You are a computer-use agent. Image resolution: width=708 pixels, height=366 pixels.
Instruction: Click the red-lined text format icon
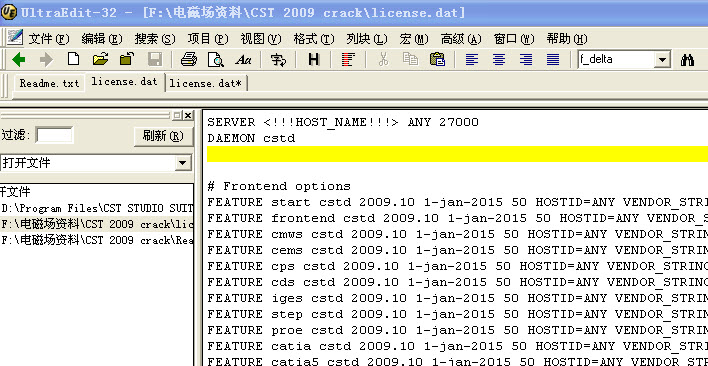coord(348,60)
